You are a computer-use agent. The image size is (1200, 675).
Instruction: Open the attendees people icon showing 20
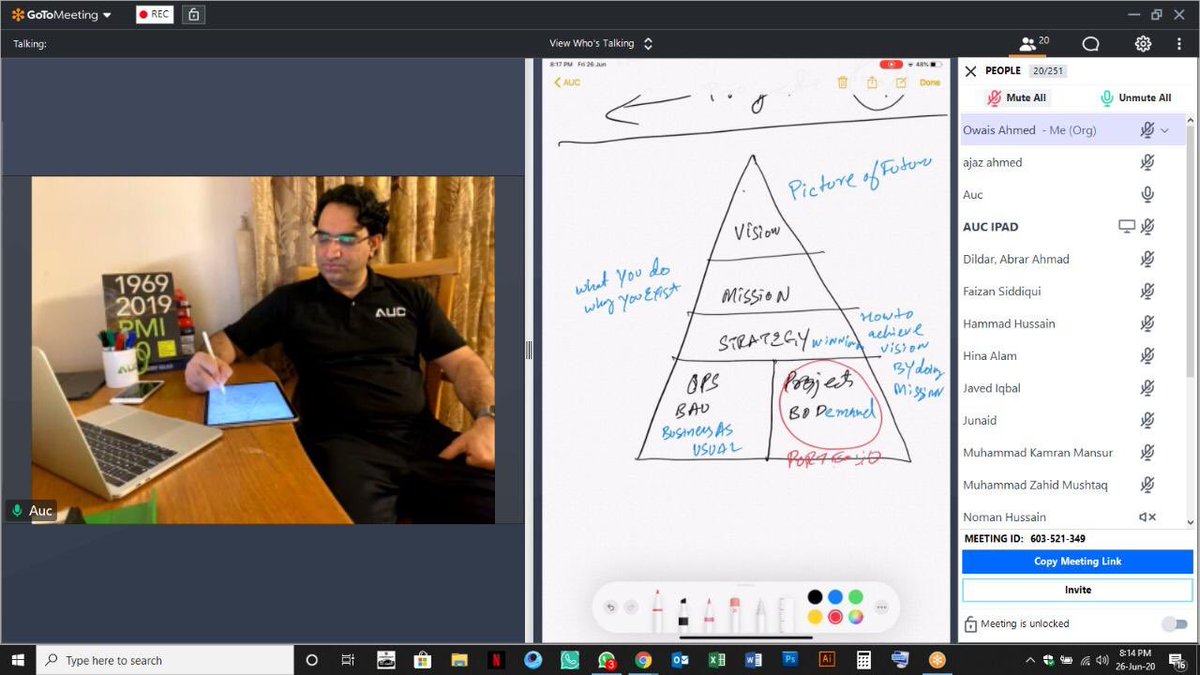(x=1033, y=43)
